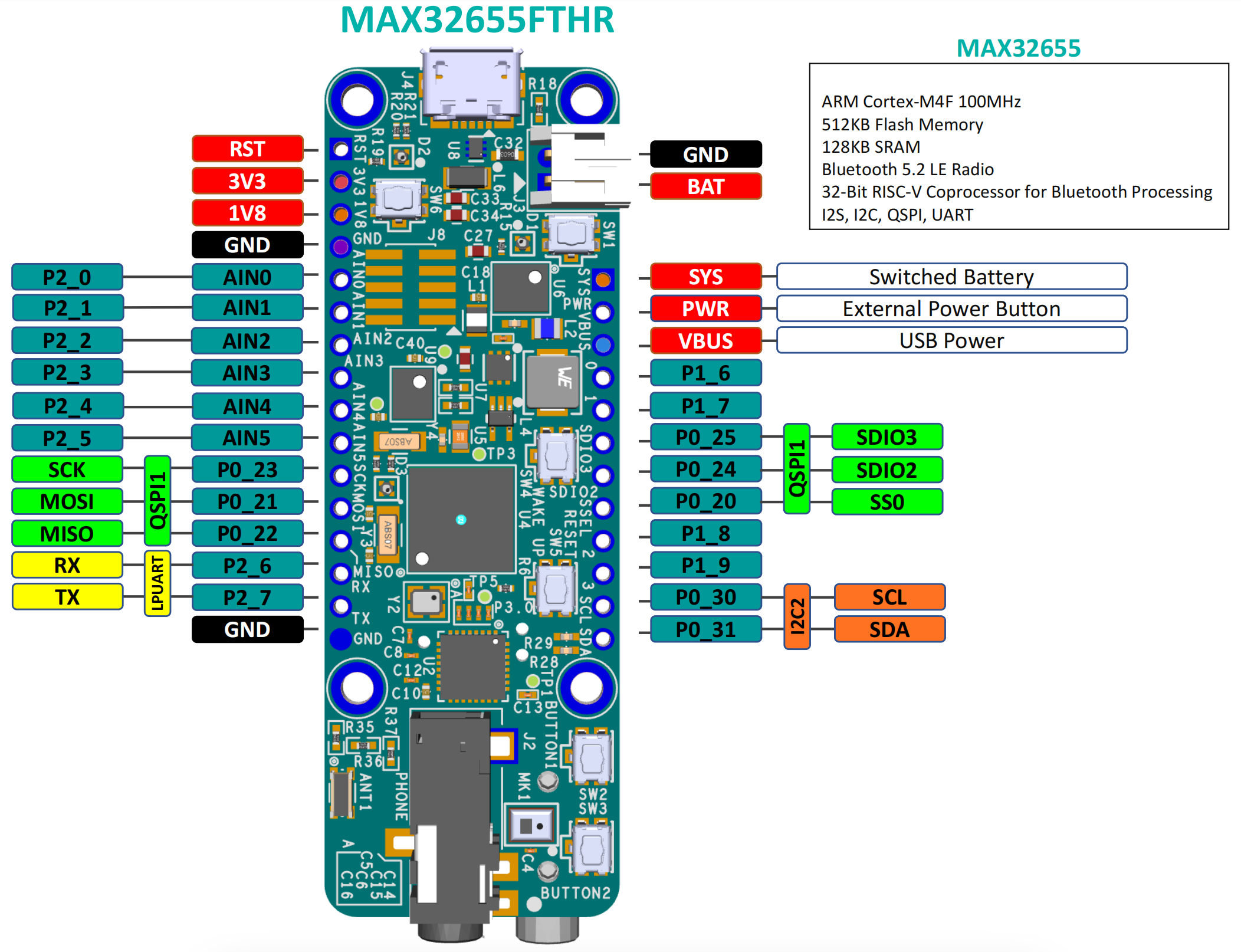Select the red SYS label
1241x952 pixels.
coord(706,277)
